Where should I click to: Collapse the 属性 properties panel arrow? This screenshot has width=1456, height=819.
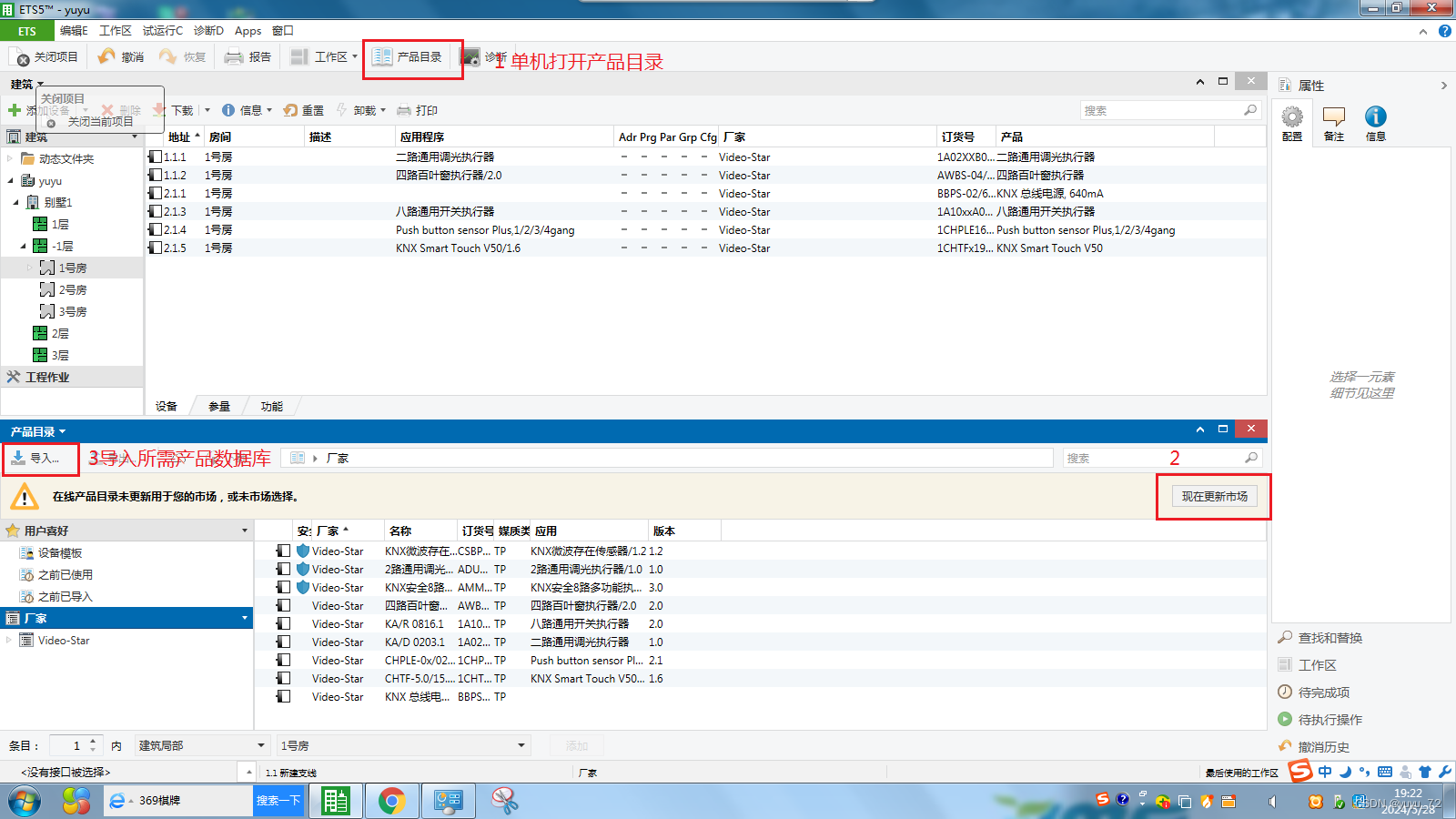[x=1443, y=86]
